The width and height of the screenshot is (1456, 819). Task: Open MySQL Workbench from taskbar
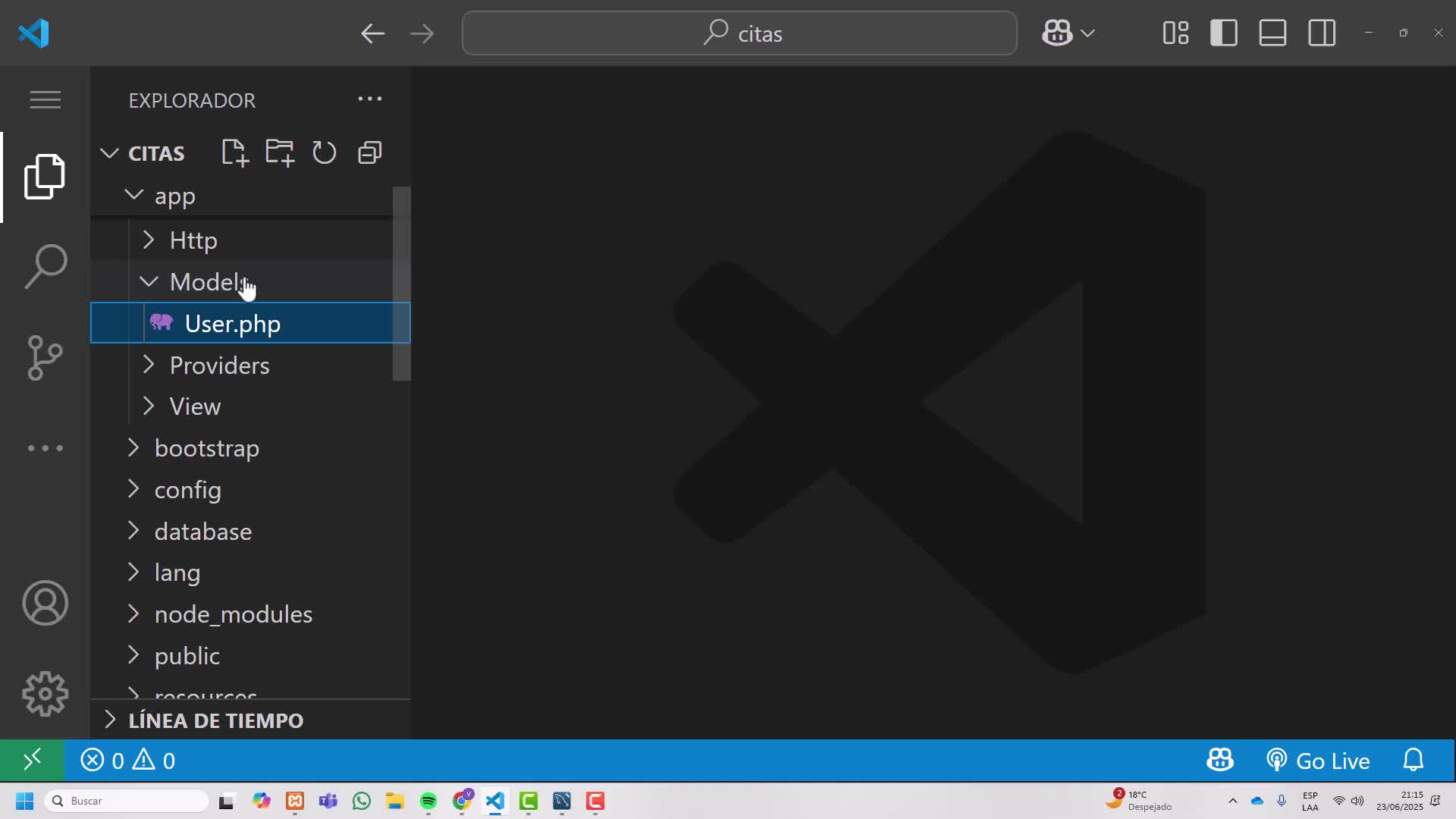pos(562,801)
